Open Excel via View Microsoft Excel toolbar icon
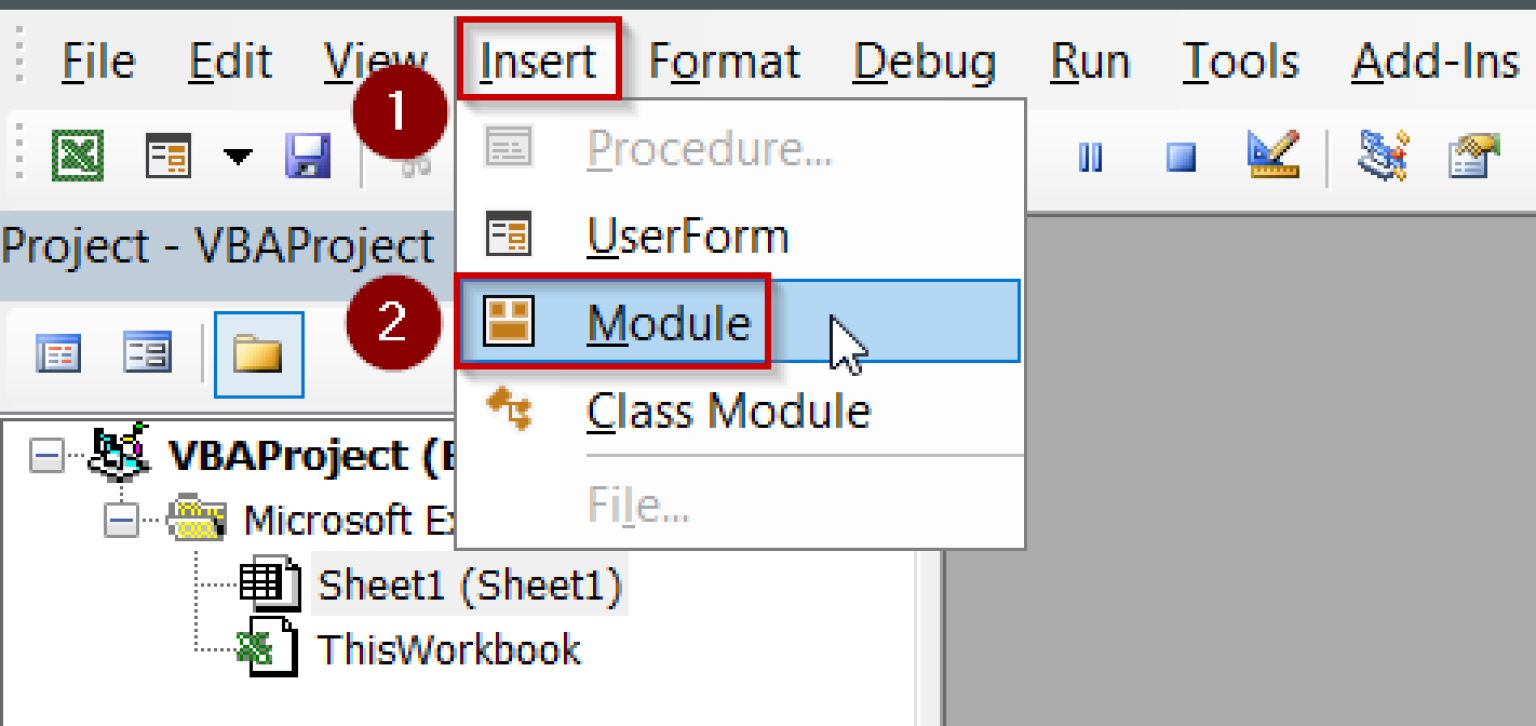 point(75,156)
